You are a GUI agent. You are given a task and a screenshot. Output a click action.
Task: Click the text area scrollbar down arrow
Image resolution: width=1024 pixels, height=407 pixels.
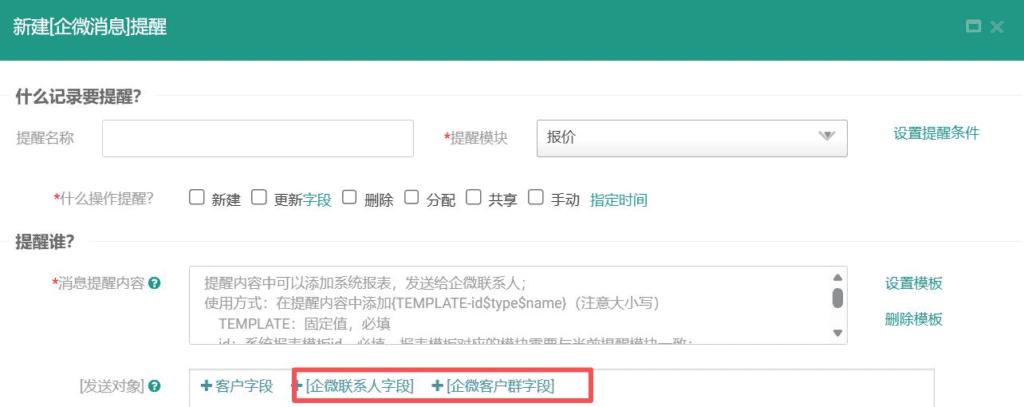tap(838, 333)
